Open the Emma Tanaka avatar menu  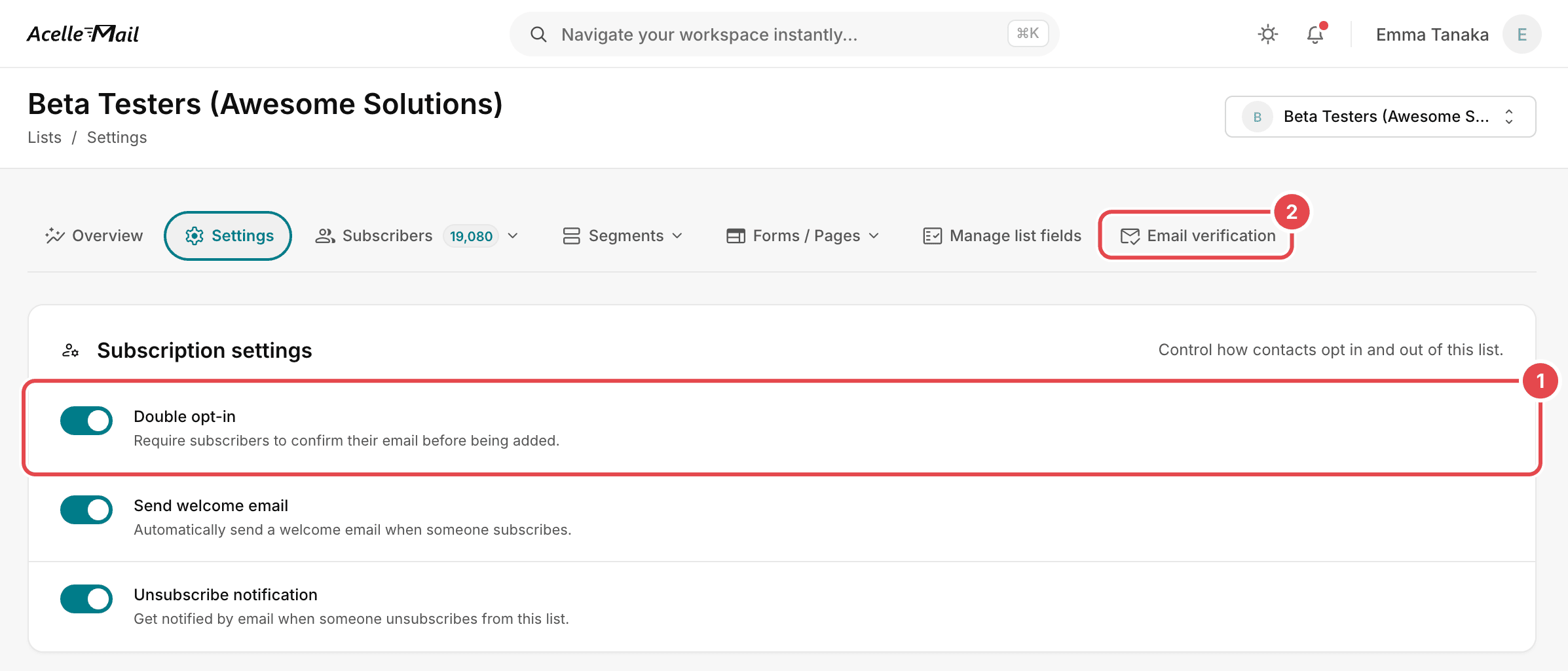pyautogui.click(x=1521, y=34)
